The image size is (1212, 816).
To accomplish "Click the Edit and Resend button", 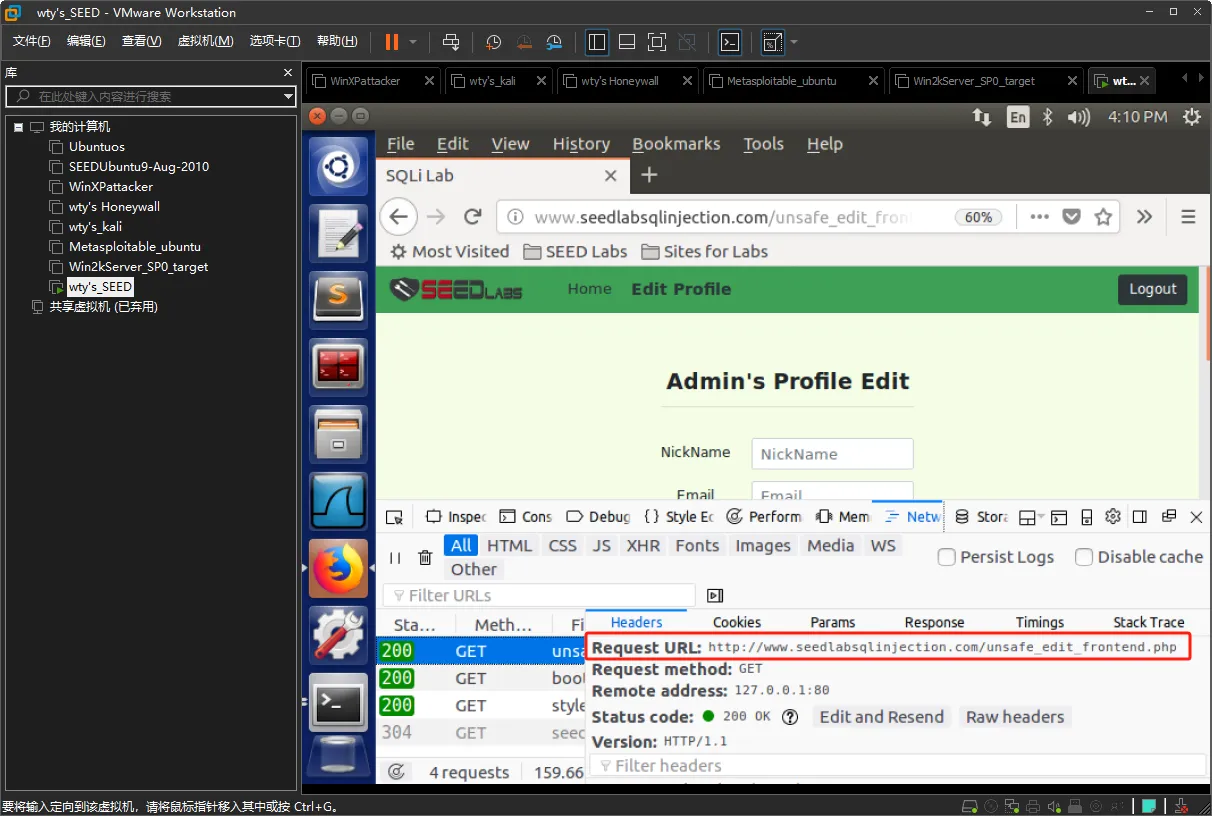I will point(881,717).
